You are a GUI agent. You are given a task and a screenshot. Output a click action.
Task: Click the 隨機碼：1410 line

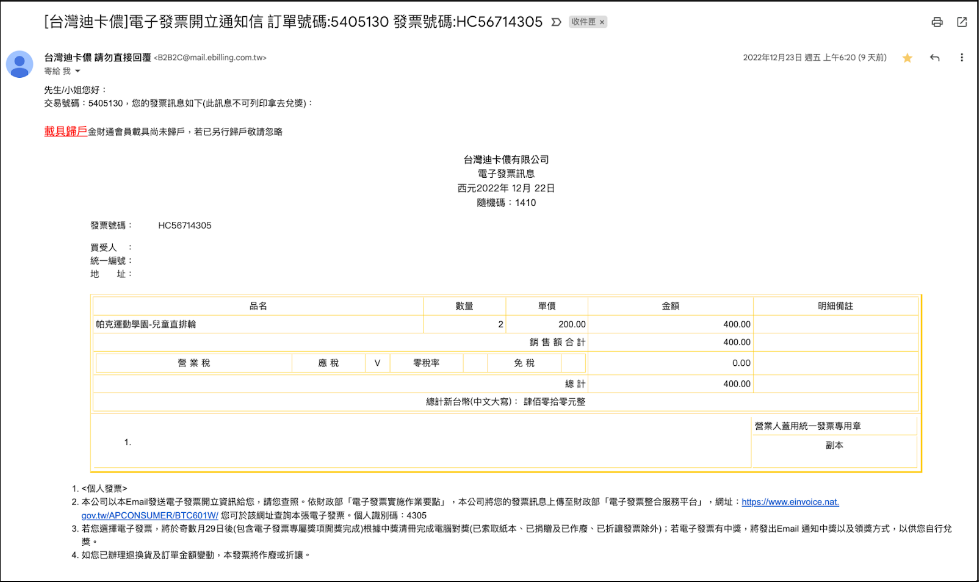(506, 202)
